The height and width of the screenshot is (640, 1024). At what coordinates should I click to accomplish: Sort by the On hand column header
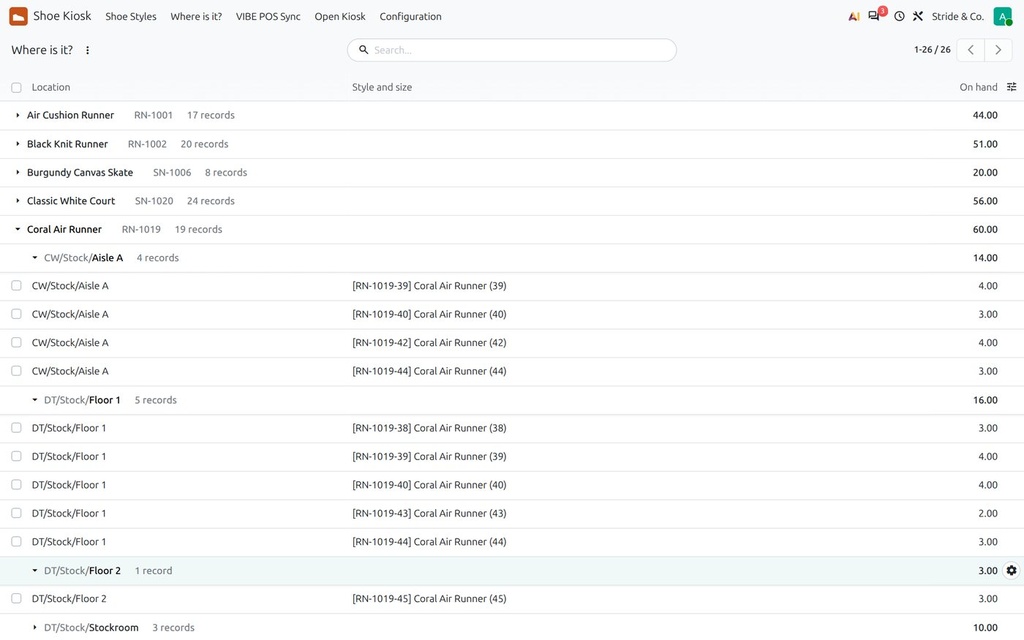pyautogui.click(x=978, y=88)
